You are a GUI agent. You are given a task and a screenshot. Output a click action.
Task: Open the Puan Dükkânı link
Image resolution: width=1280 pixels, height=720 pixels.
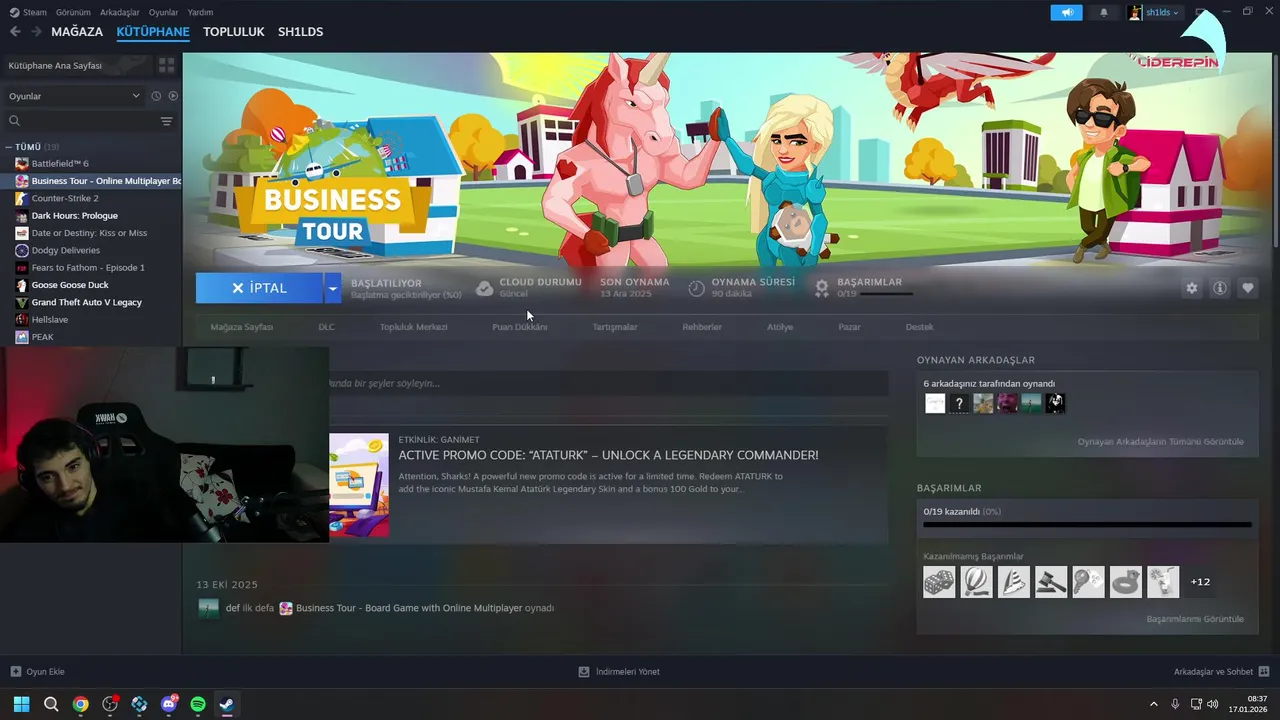pos(519,327)
